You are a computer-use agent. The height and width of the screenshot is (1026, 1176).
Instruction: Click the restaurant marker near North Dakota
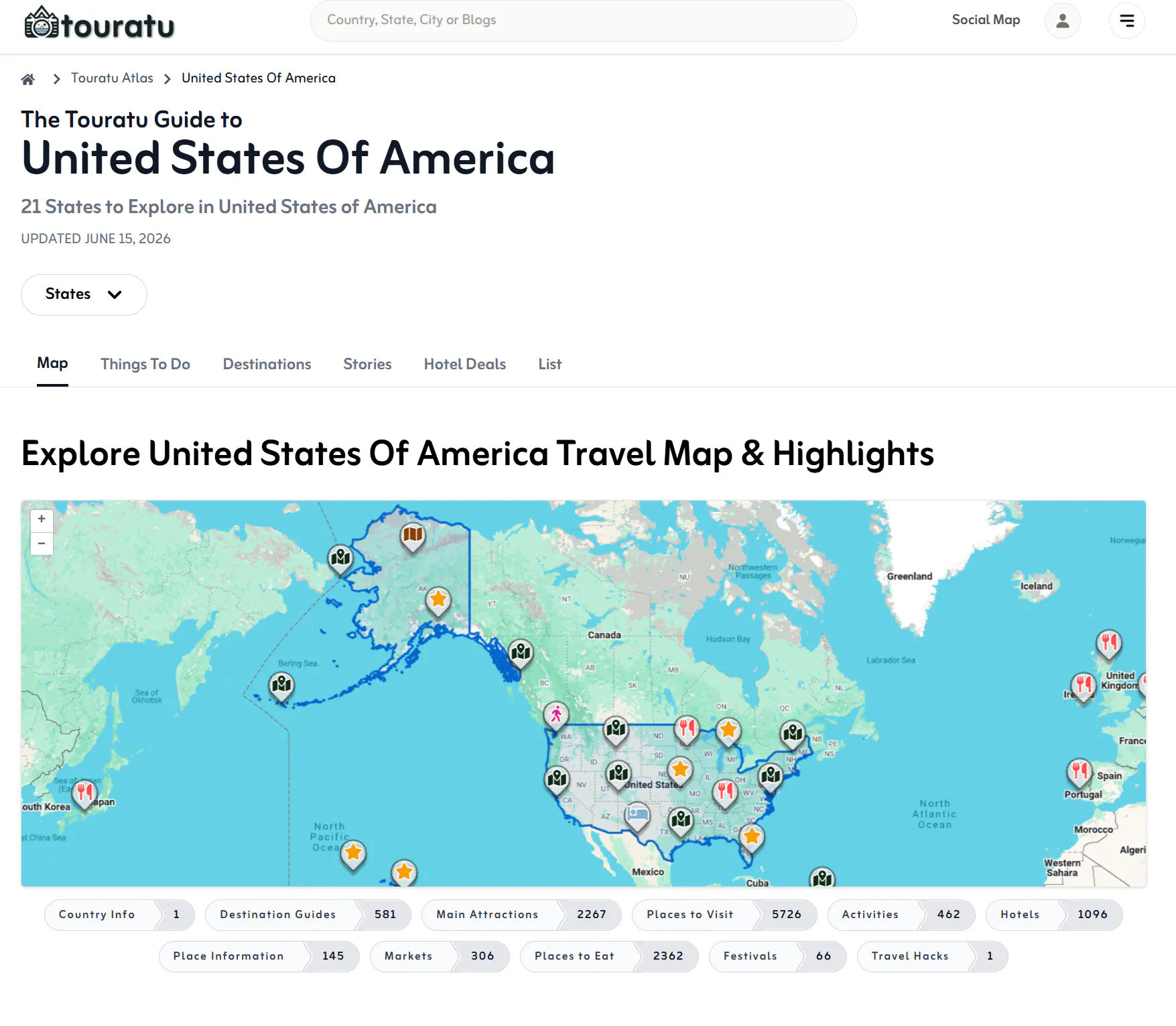(687, 729)
